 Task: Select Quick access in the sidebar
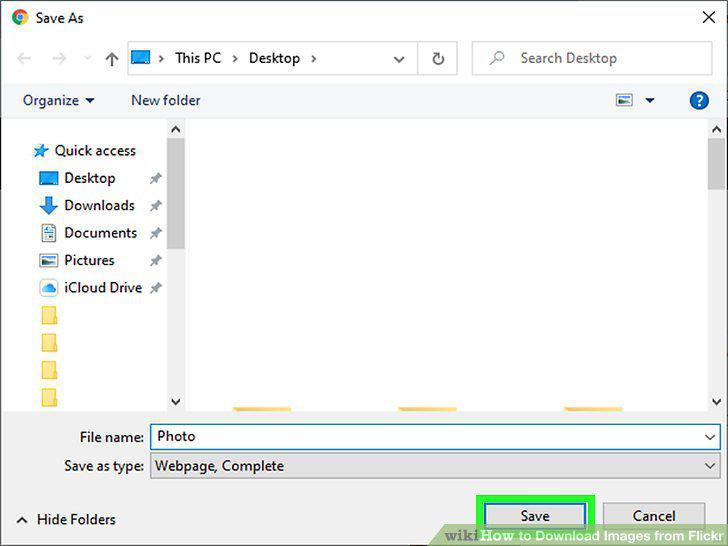[x=95, y=150]
